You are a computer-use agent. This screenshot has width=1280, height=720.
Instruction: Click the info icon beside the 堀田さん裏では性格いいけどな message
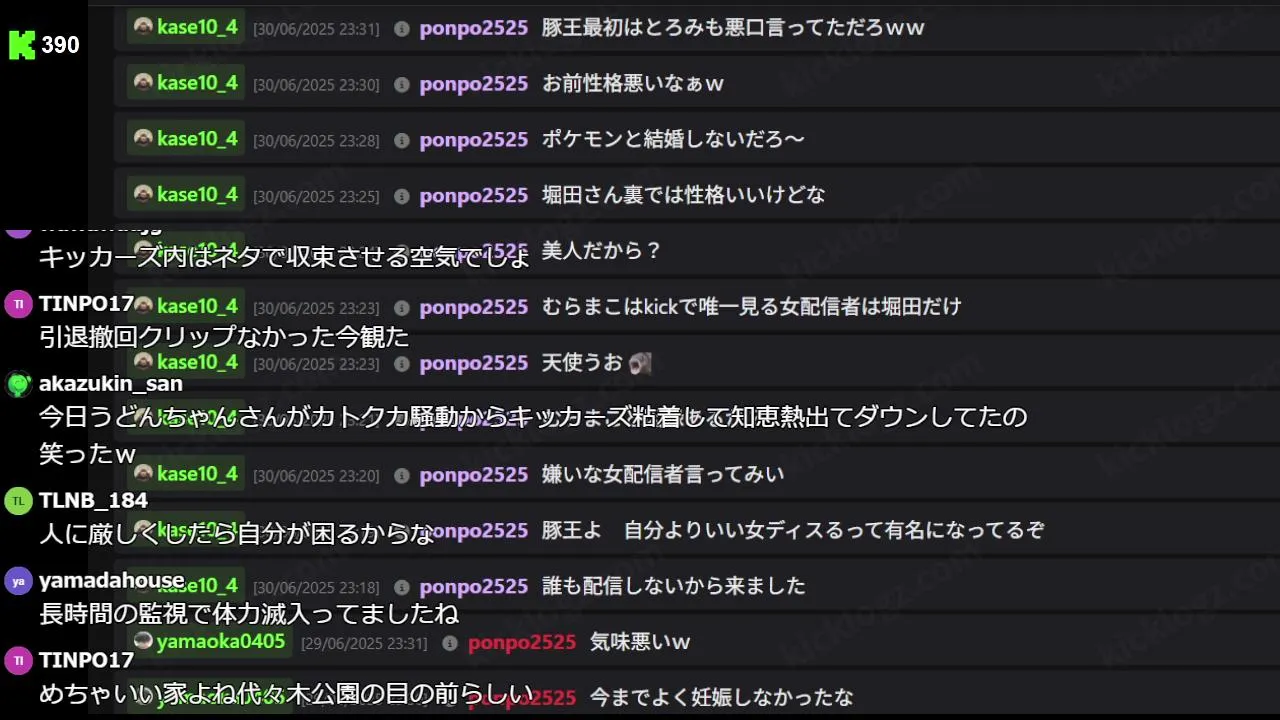pyautogui.click(x=402, y=197)
